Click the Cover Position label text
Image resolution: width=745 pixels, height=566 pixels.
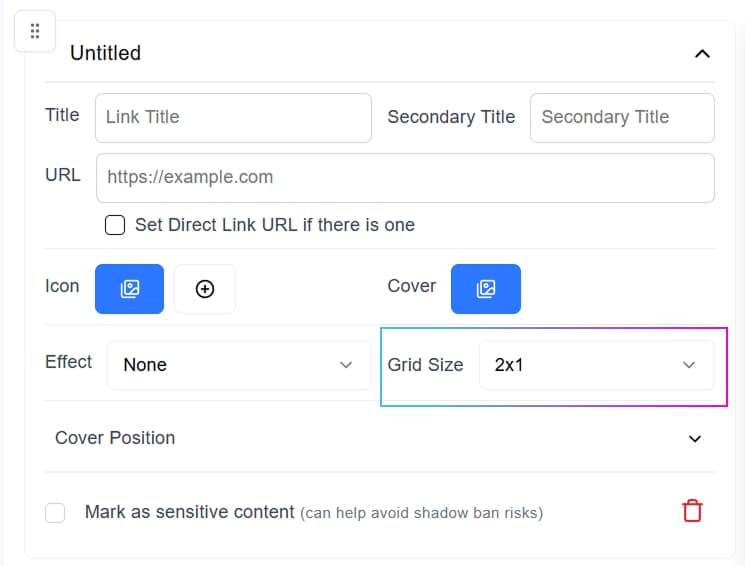115,438
